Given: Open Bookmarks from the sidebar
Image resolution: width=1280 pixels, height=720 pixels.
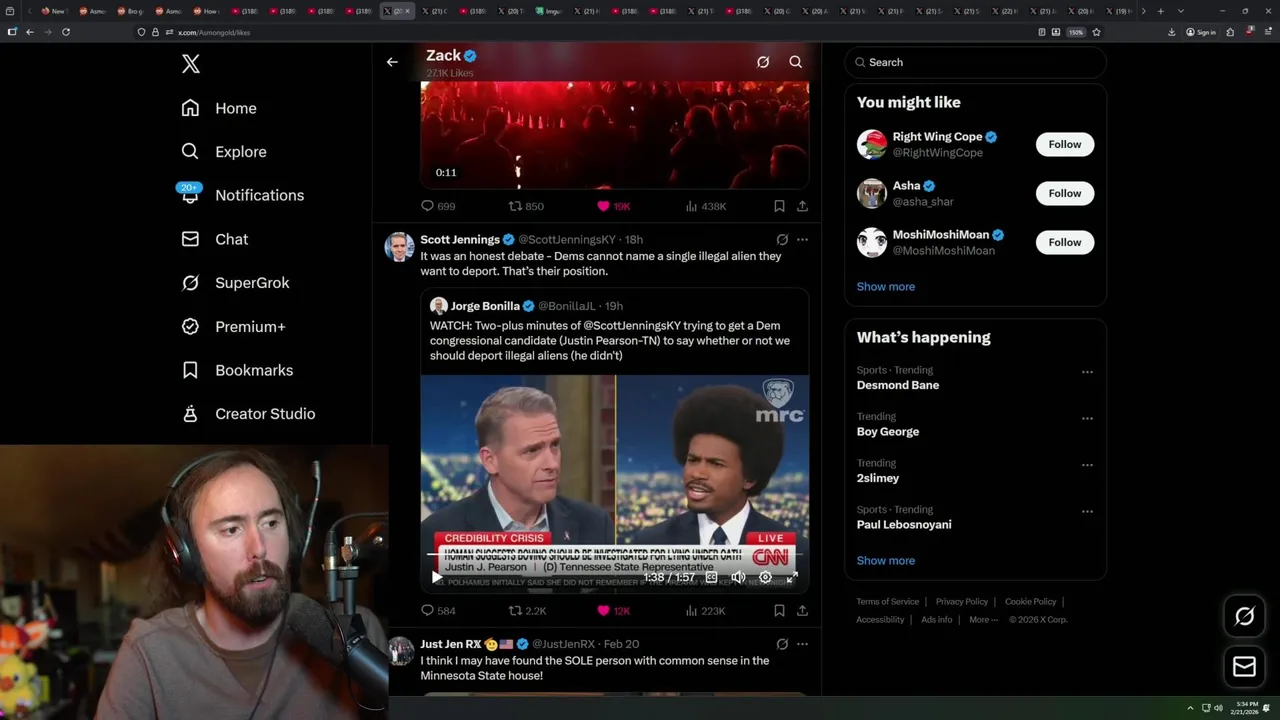Looking at the screenshot, I should point(237,370).
